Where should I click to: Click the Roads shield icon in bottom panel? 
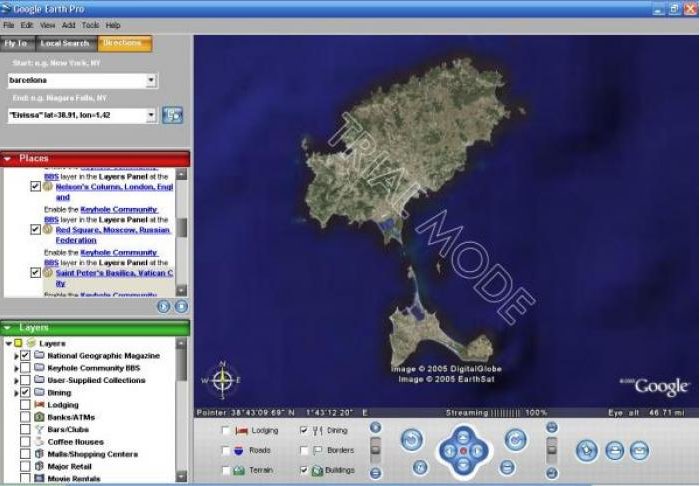239,450
